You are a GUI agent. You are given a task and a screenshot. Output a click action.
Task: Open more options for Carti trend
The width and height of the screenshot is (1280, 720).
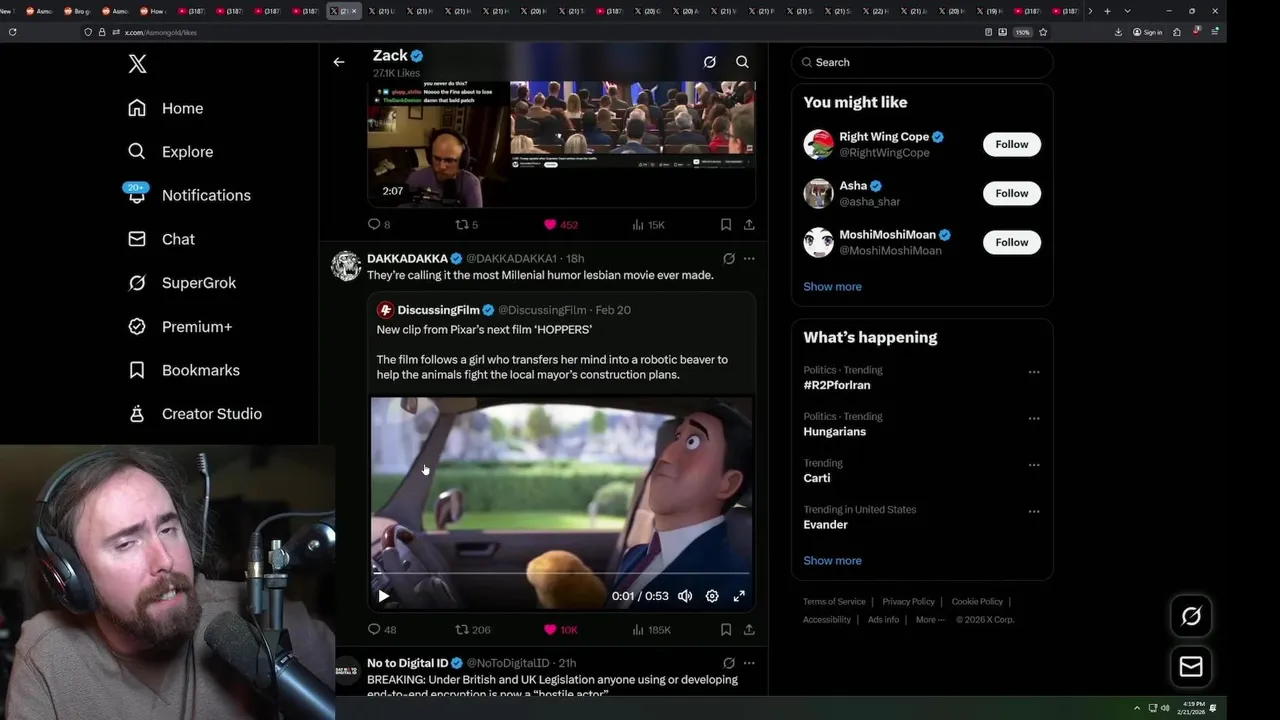click(1034, 465)
